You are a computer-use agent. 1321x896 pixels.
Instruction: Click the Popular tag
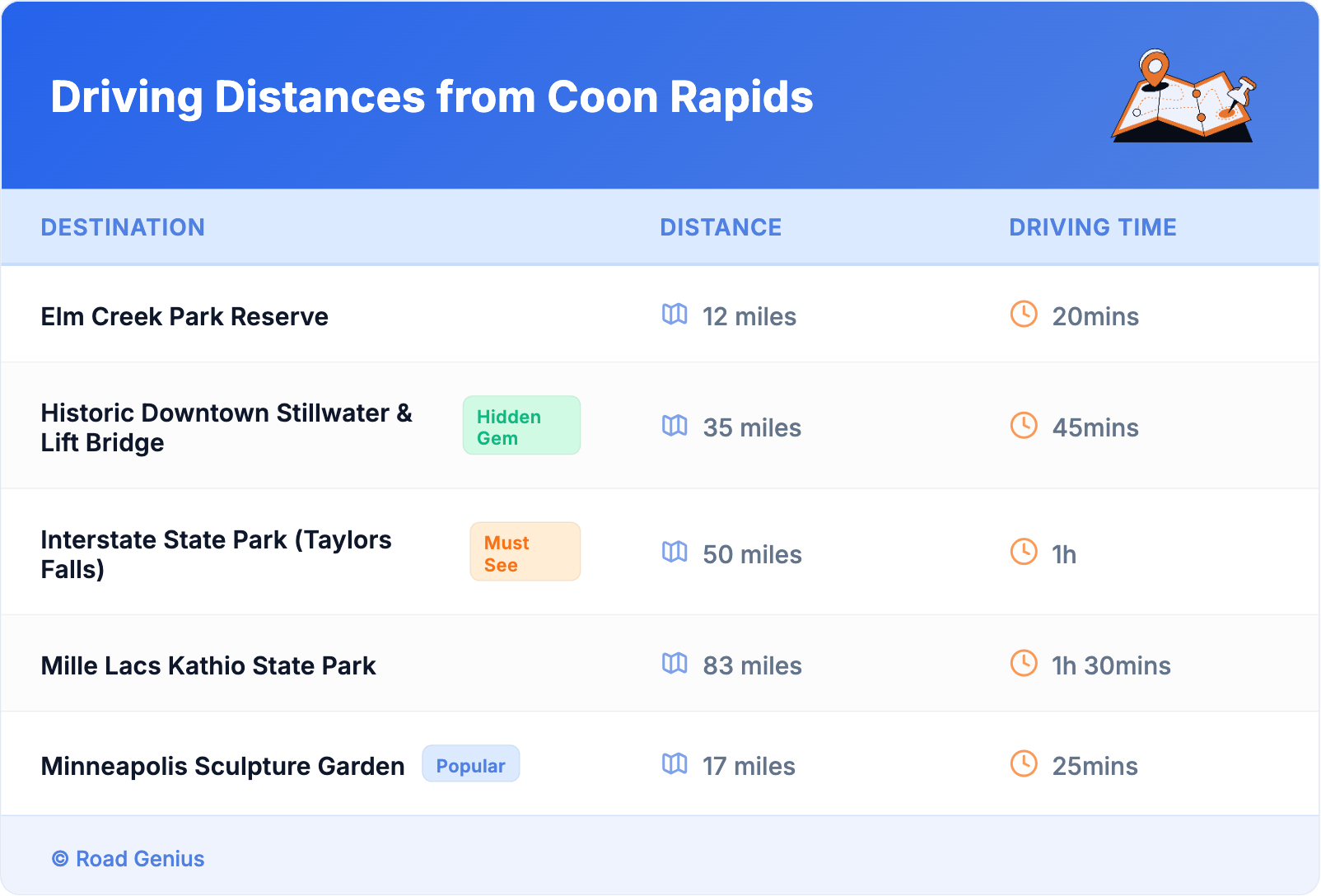(470, 764)
